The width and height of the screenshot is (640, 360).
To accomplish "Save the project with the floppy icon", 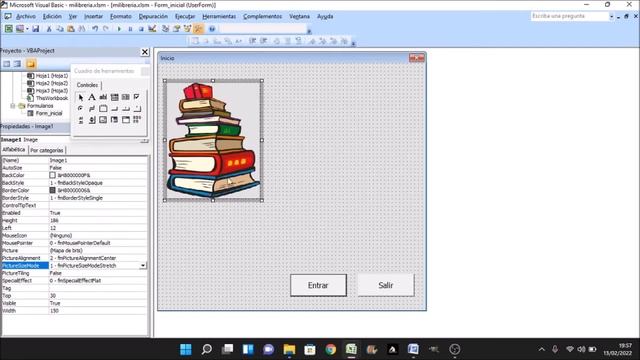I will click(x=36, y=29).
